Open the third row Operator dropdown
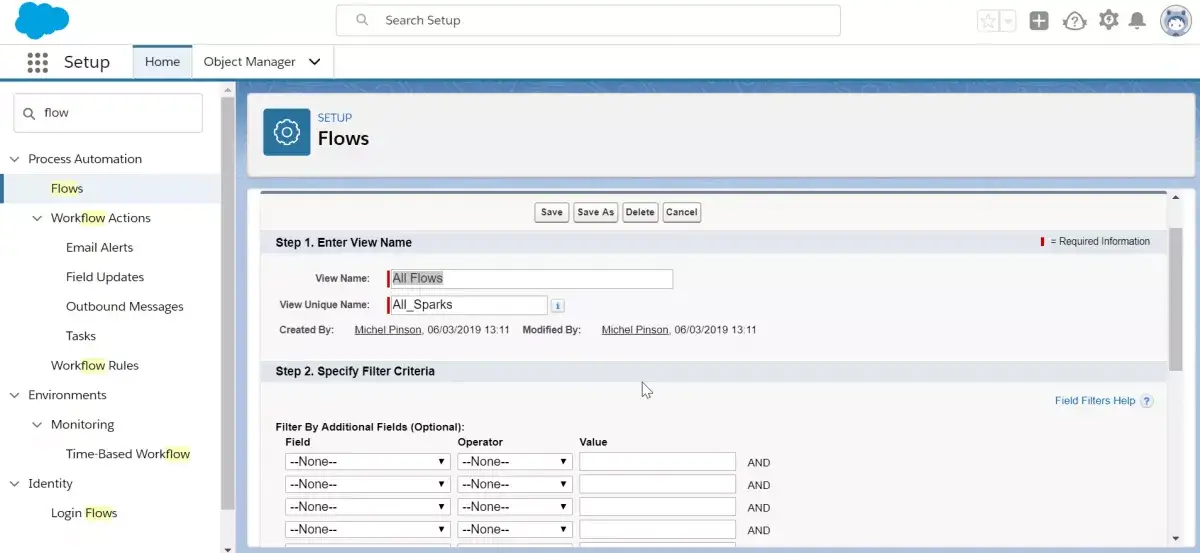The width and height of the screenshot is (1200, 553). click(x=515, y=507)
